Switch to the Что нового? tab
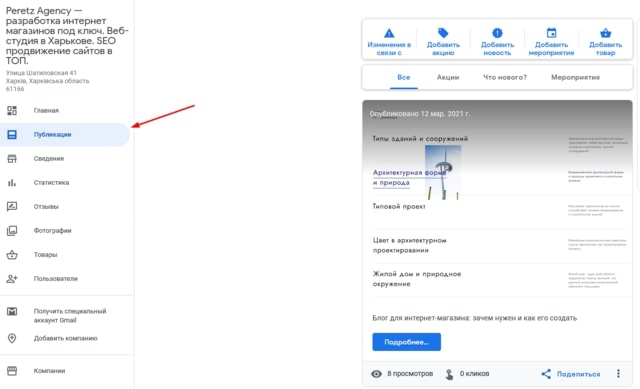The height and width of the screenshot is (389, 640). [x=505, y=77]
